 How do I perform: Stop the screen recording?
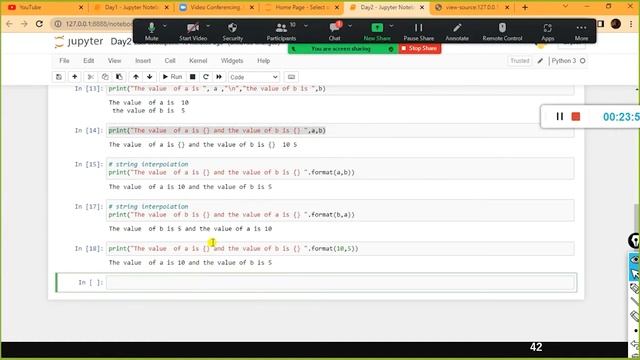tap(576, 117)
